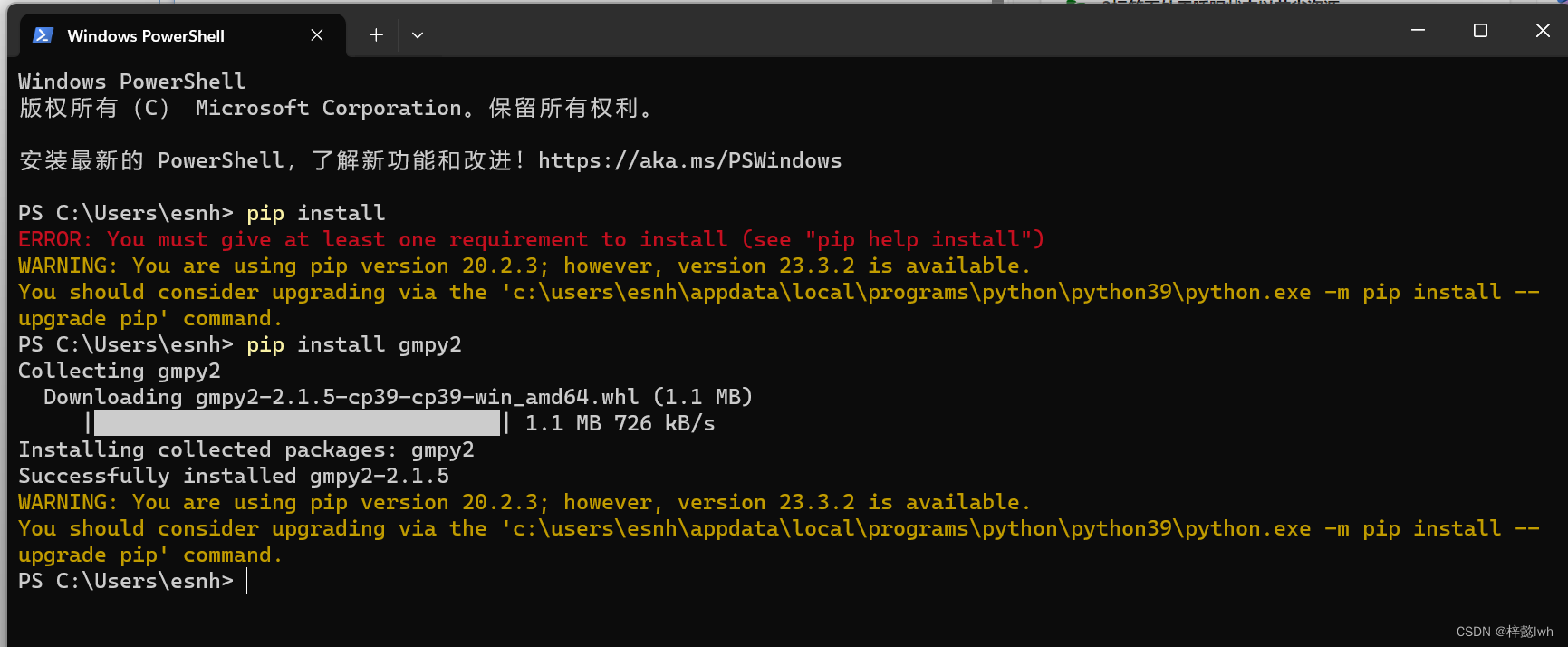
Task: Click 'Installing collected packages: gmpy2' line
Action: tap(246, 449)
